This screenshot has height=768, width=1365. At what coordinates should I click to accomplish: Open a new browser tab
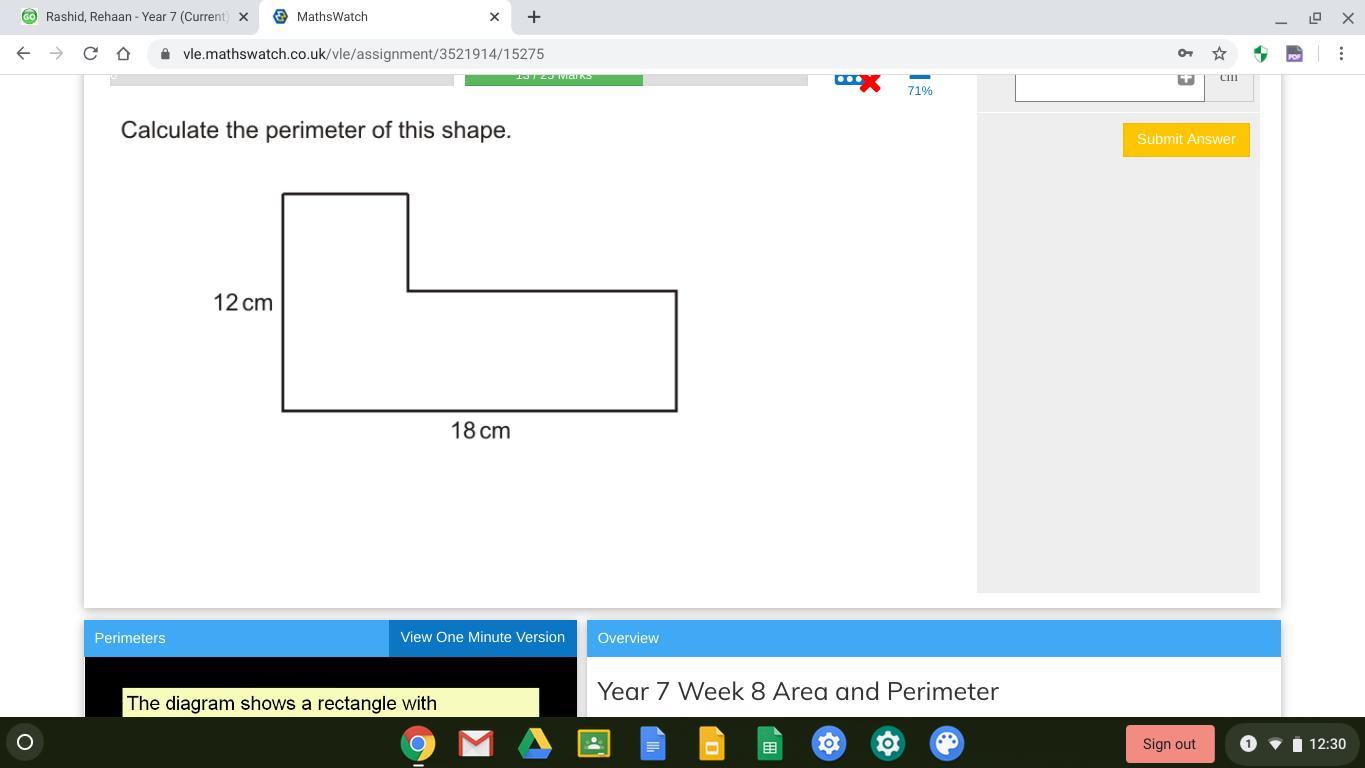click(x=534, y=17)
